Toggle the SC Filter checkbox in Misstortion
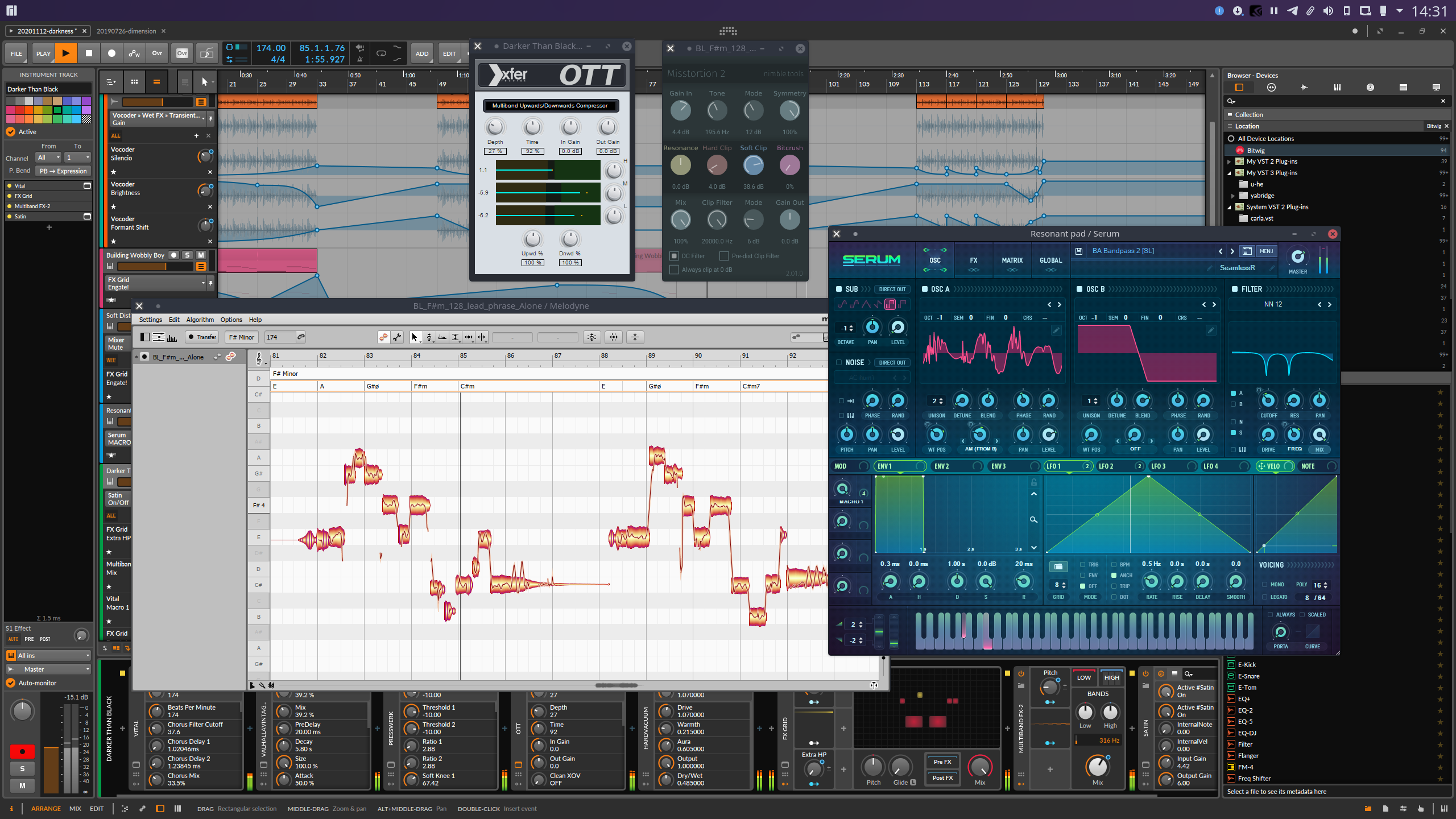1456x819 pixels. pos(674,256)
